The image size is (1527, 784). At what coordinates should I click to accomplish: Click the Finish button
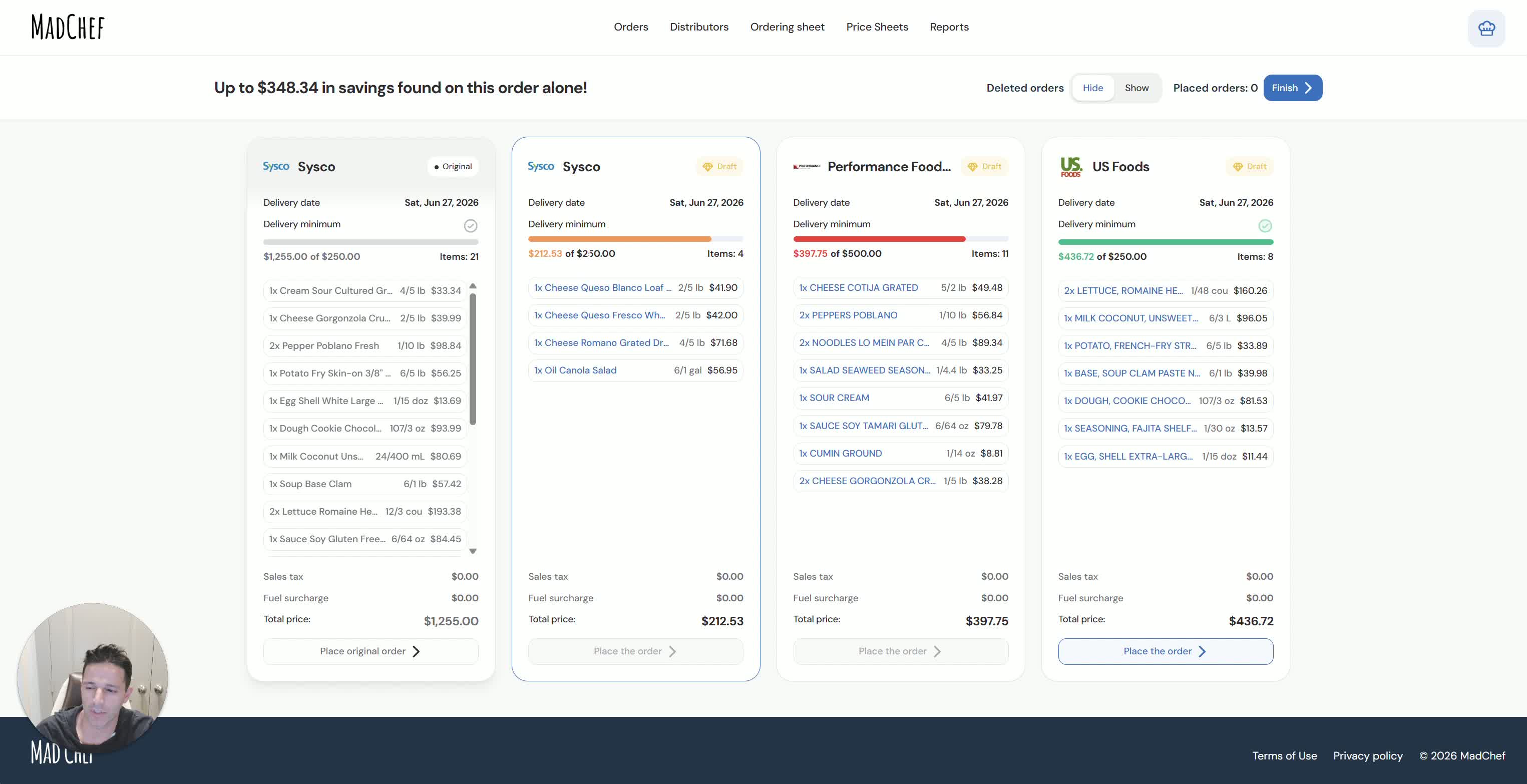point(1293,88)
